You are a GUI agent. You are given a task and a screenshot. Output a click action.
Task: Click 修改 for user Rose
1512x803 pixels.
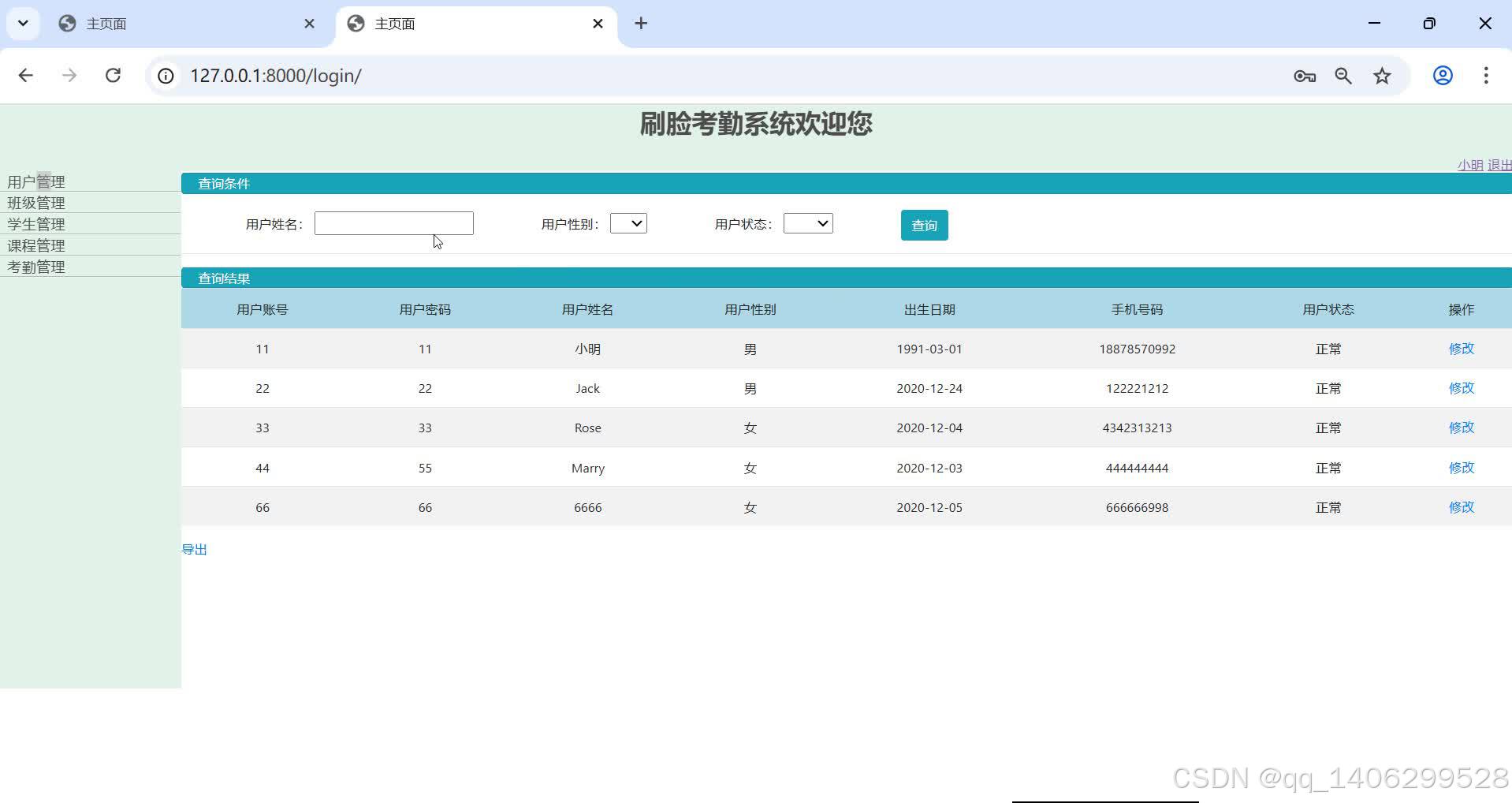pos(1461,428)
